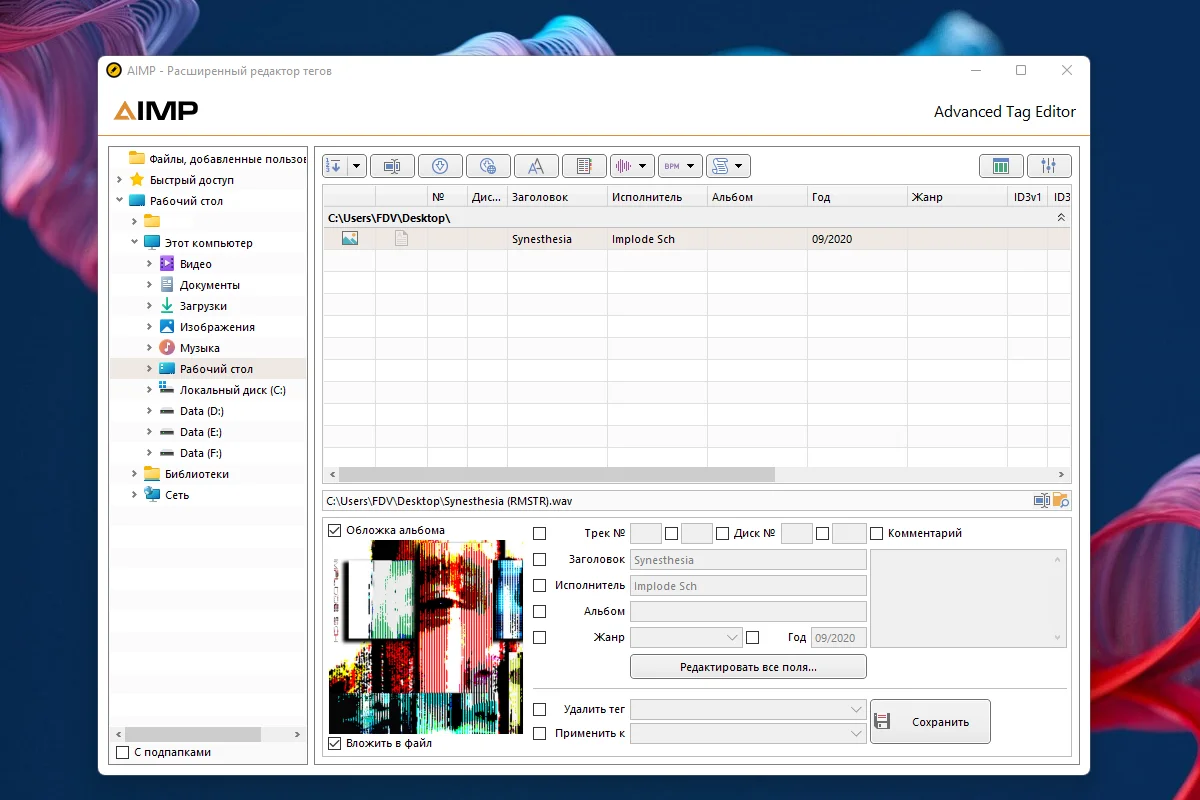Viewport: 1200px width, 800px height.
Task: Uncheck the Обложка альбома checkbox
Action: tap(335, 531)
